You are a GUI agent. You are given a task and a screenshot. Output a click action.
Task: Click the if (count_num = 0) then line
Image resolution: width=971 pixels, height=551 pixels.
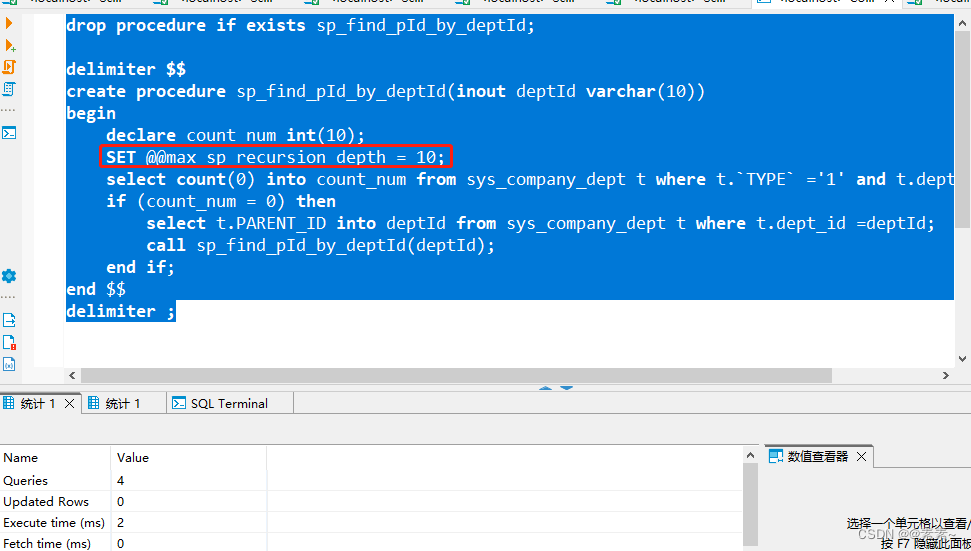(221, 201)
